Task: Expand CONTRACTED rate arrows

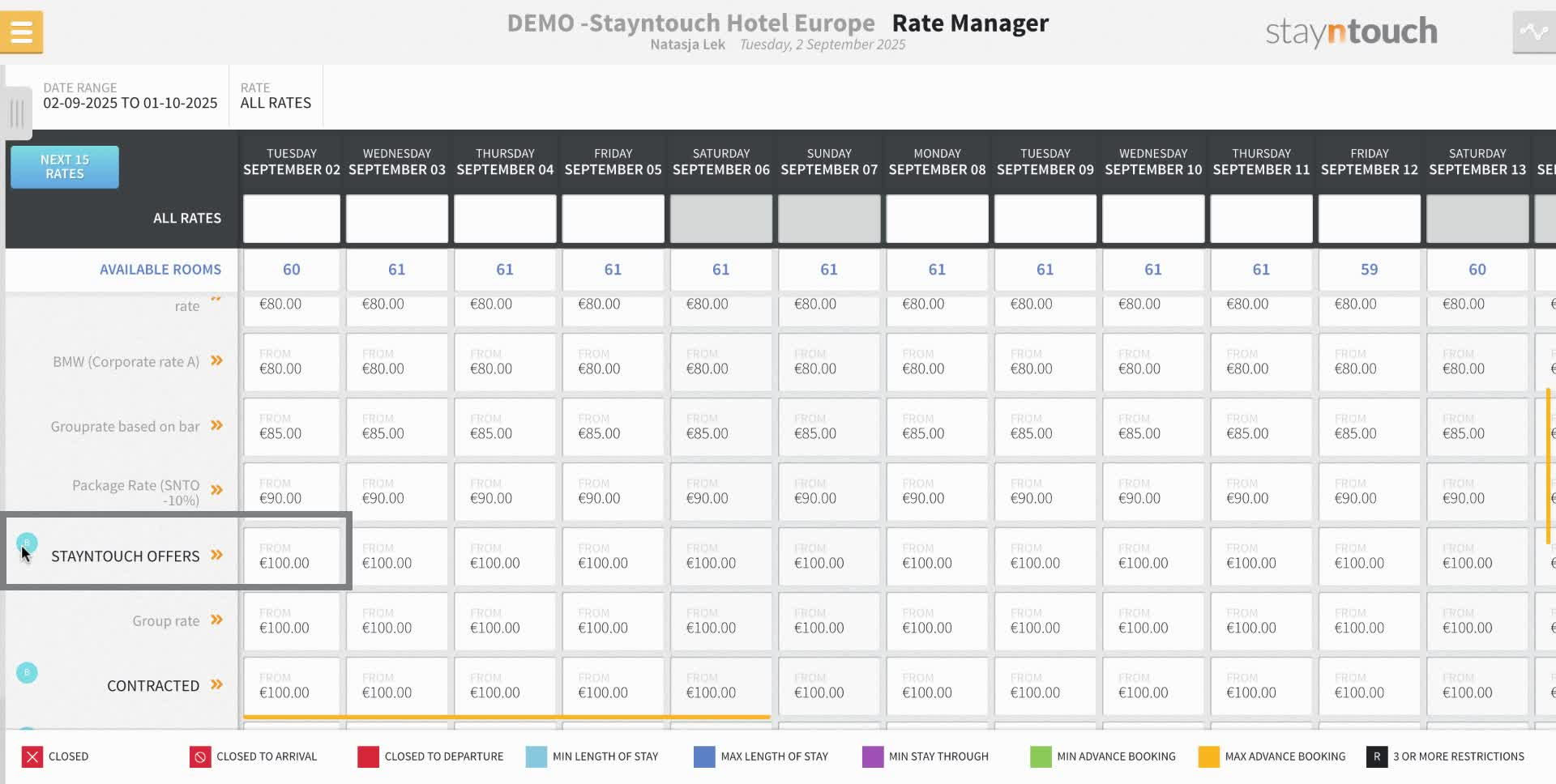Action: [216, 684]
